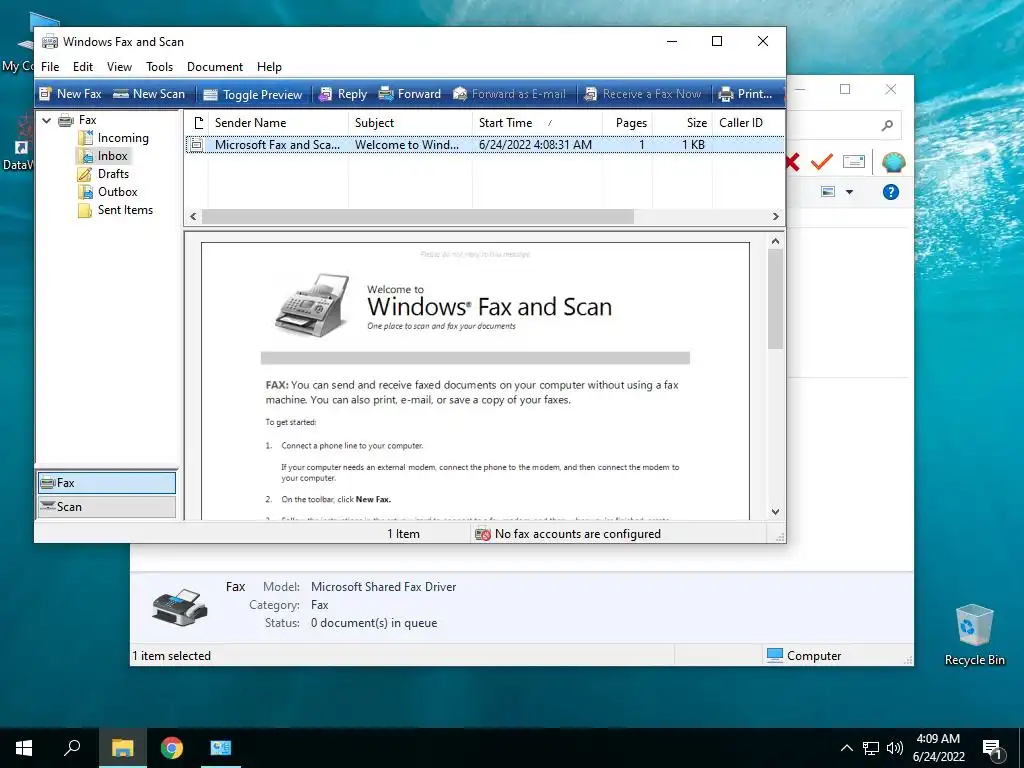Click the blue help icon in background window
The height and width of the screenshot is (768, 1024).
(891, 192)
